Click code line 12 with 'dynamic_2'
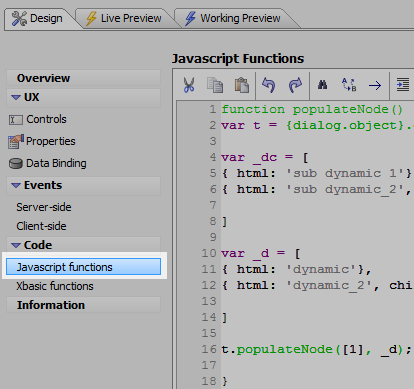414x389 pixels. pos(317,285)
